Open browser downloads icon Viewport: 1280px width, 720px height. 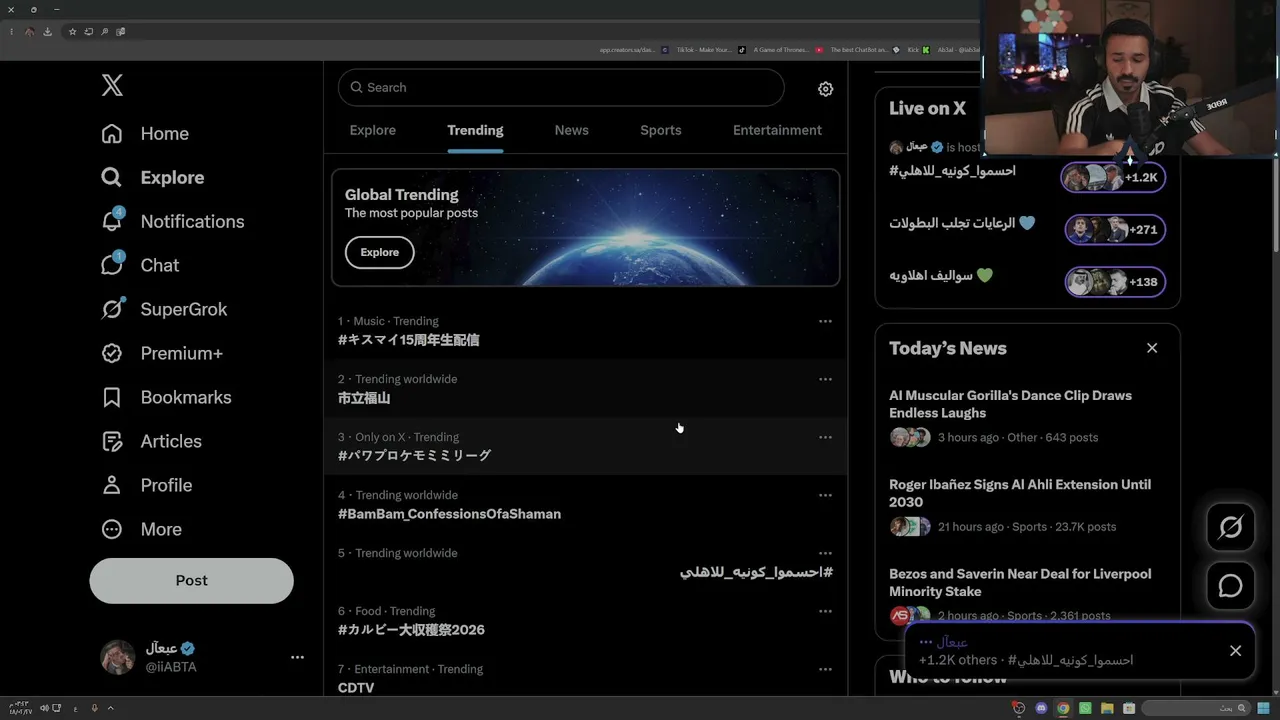coord(47,31)
